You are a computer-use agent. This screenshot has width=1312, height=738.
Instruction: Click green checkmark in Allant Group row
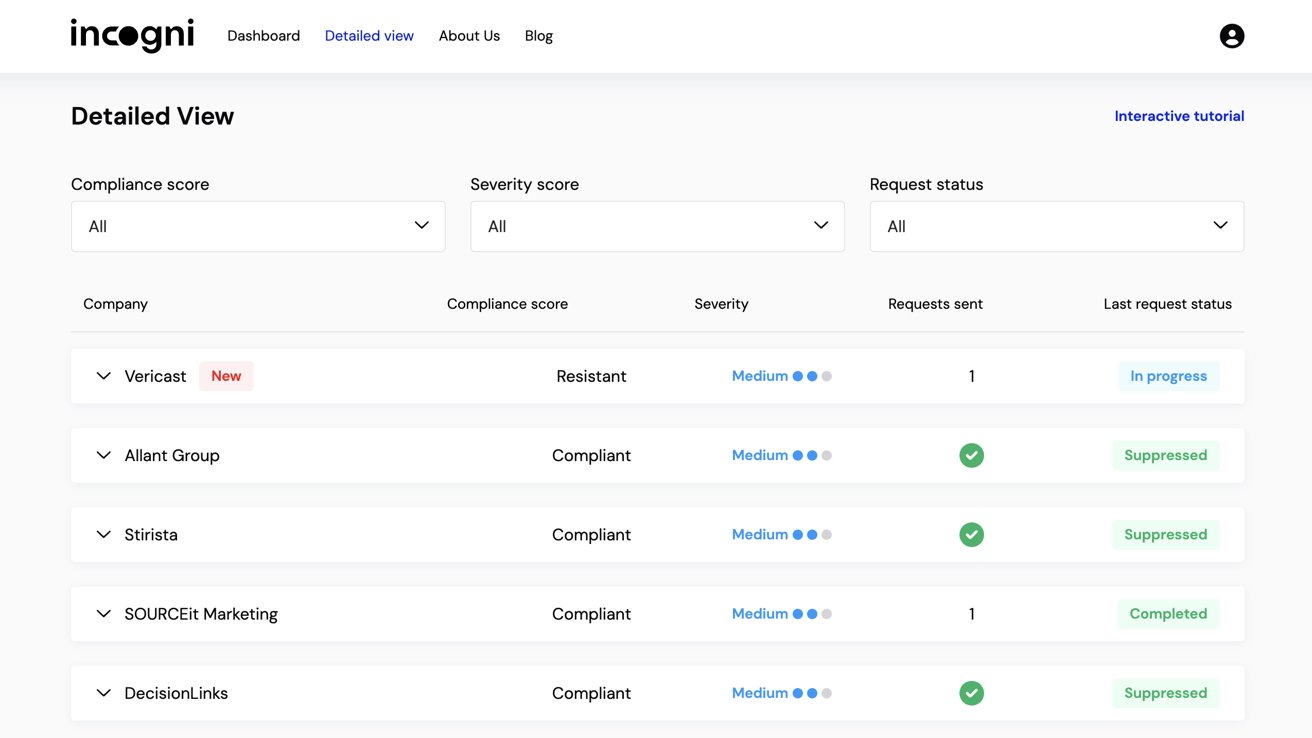point(971,456)
